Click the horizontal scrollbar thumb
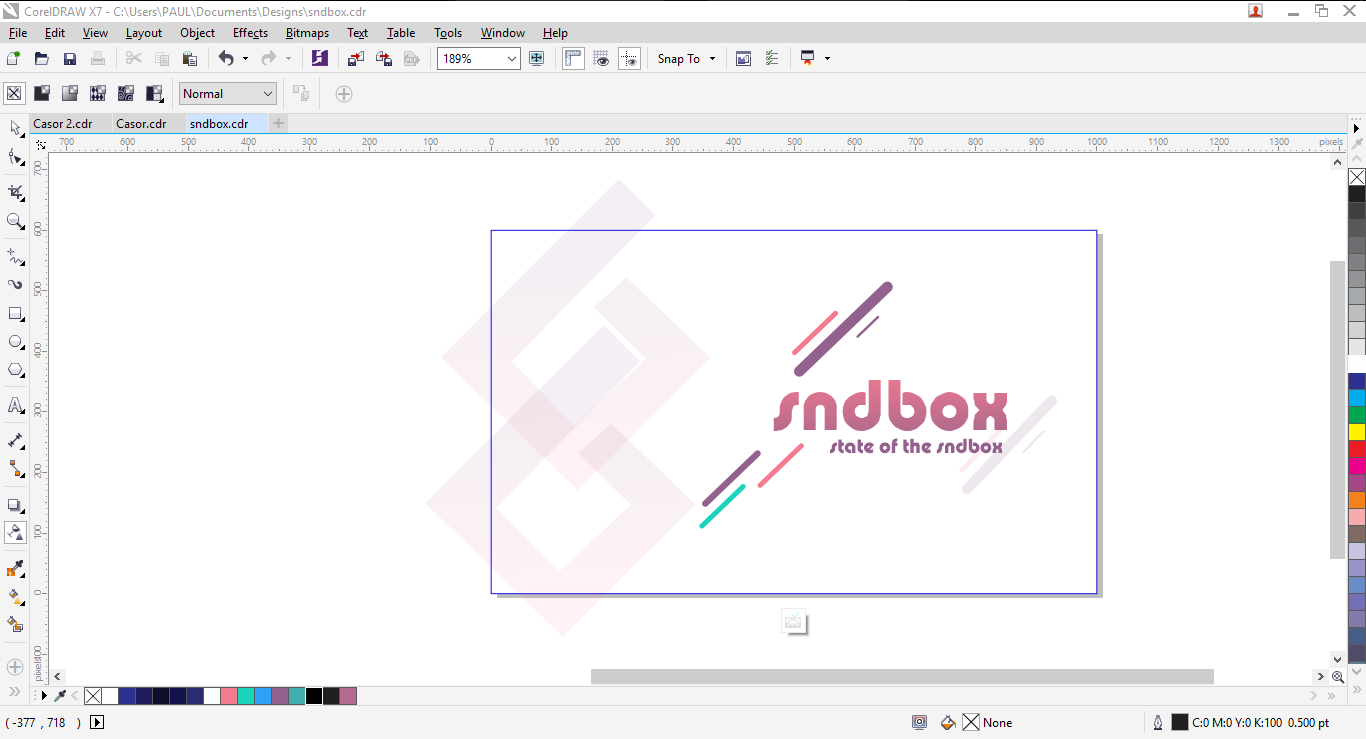This screenshot has height=739, width=1366. [x=902, y=677]
